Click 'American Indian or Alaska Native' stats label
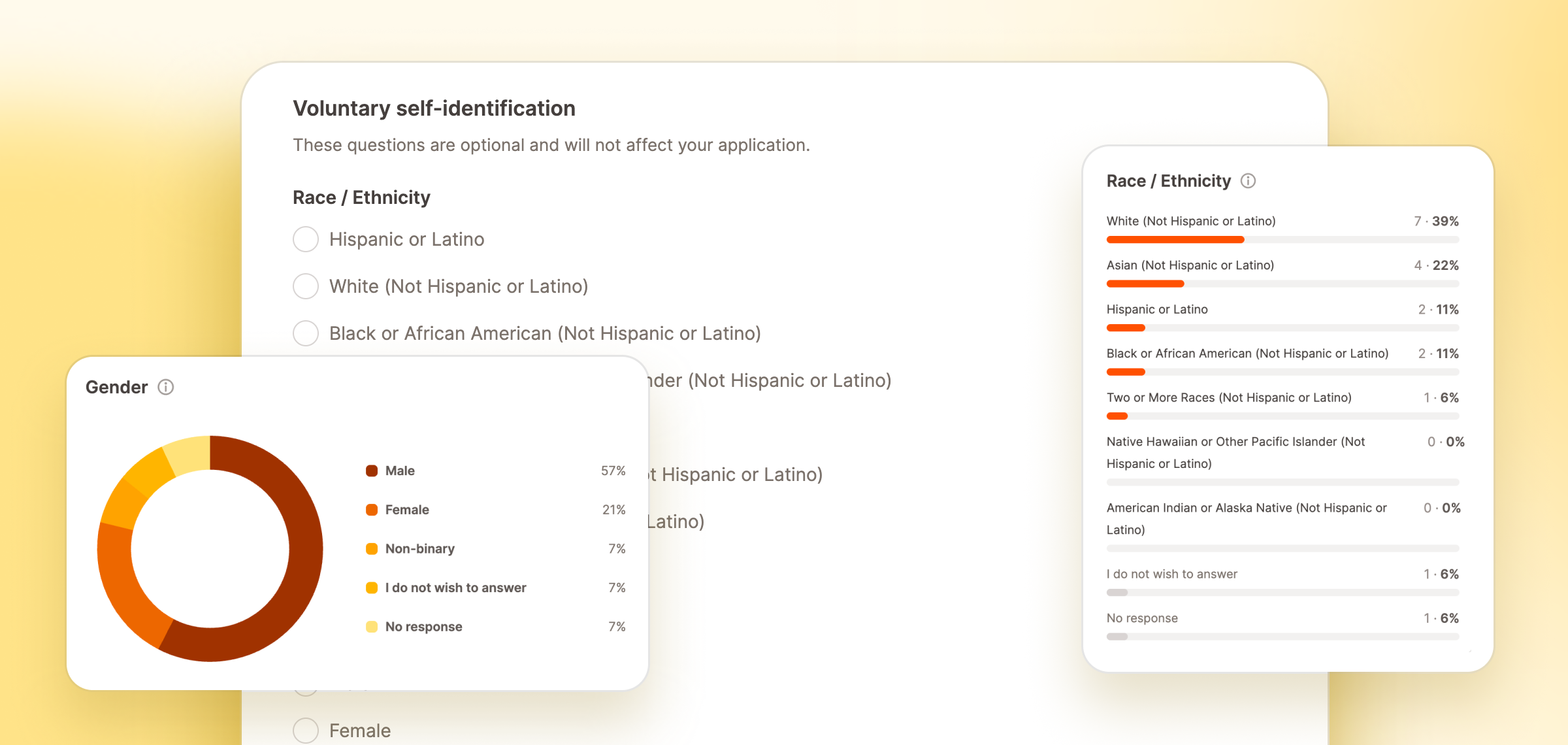The width and height of the screenshot is (1568, 745). pyautogui.click(x=1247, y=519)
